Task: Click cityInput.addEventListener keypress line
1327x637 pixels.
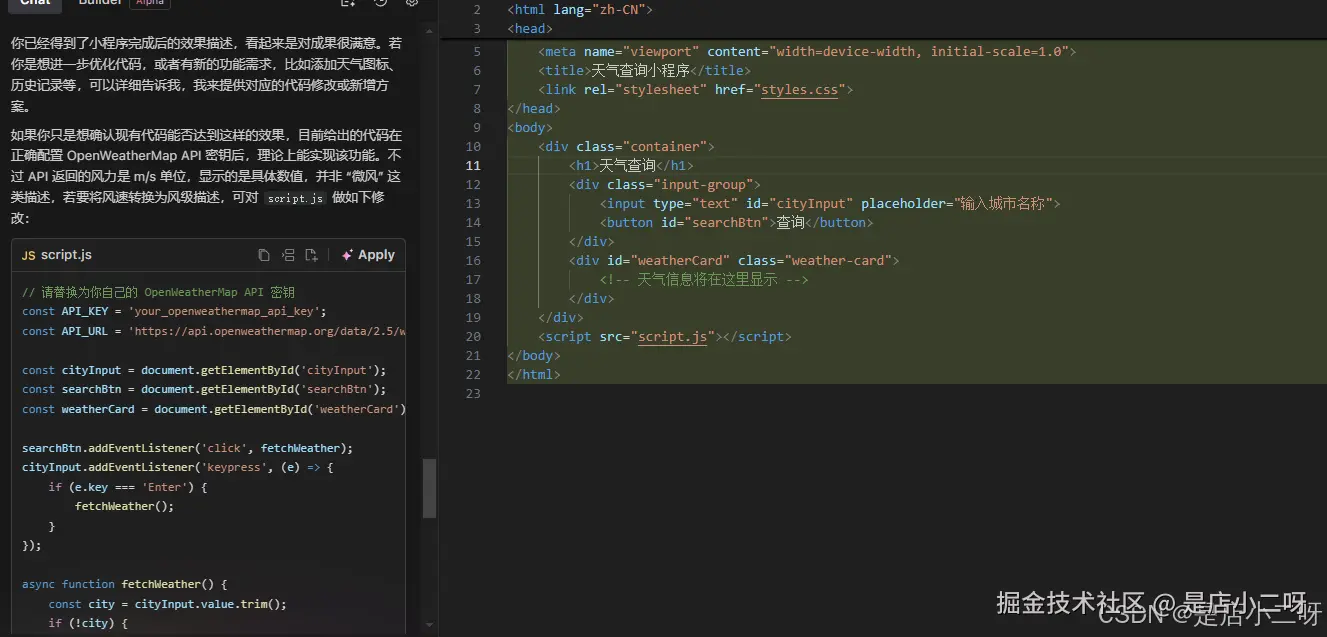Action: pyautogui.click(x=178, y=467)
